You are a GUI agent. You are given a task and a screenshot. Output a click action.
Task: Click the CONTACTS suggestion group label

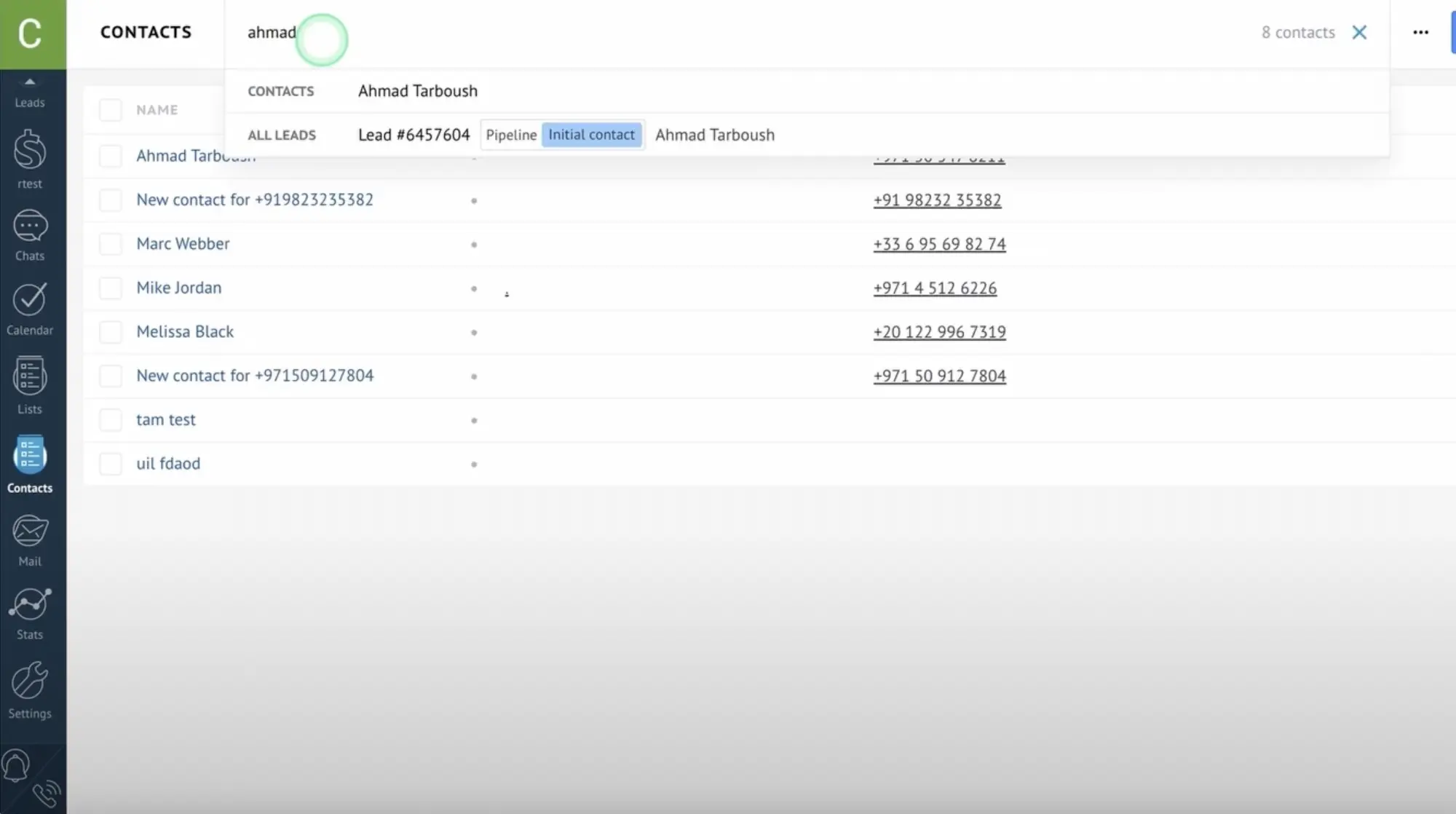pos(280,92)
